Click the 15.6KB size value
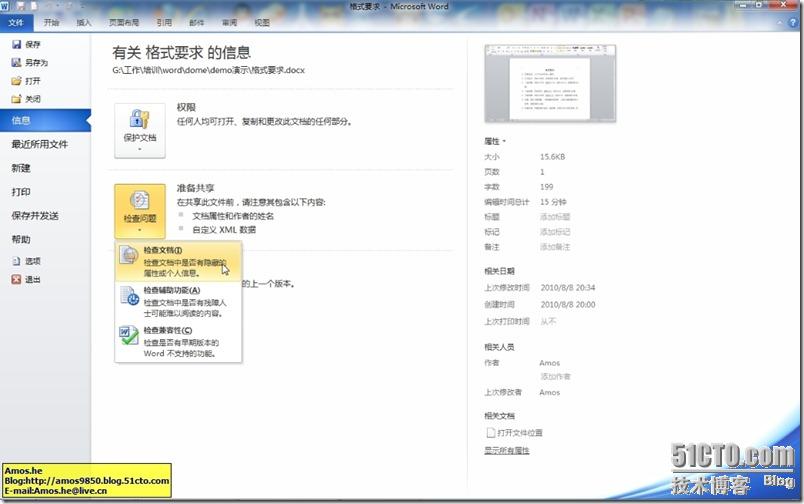Viewport: 804px width, 504px height. [552, 157]
